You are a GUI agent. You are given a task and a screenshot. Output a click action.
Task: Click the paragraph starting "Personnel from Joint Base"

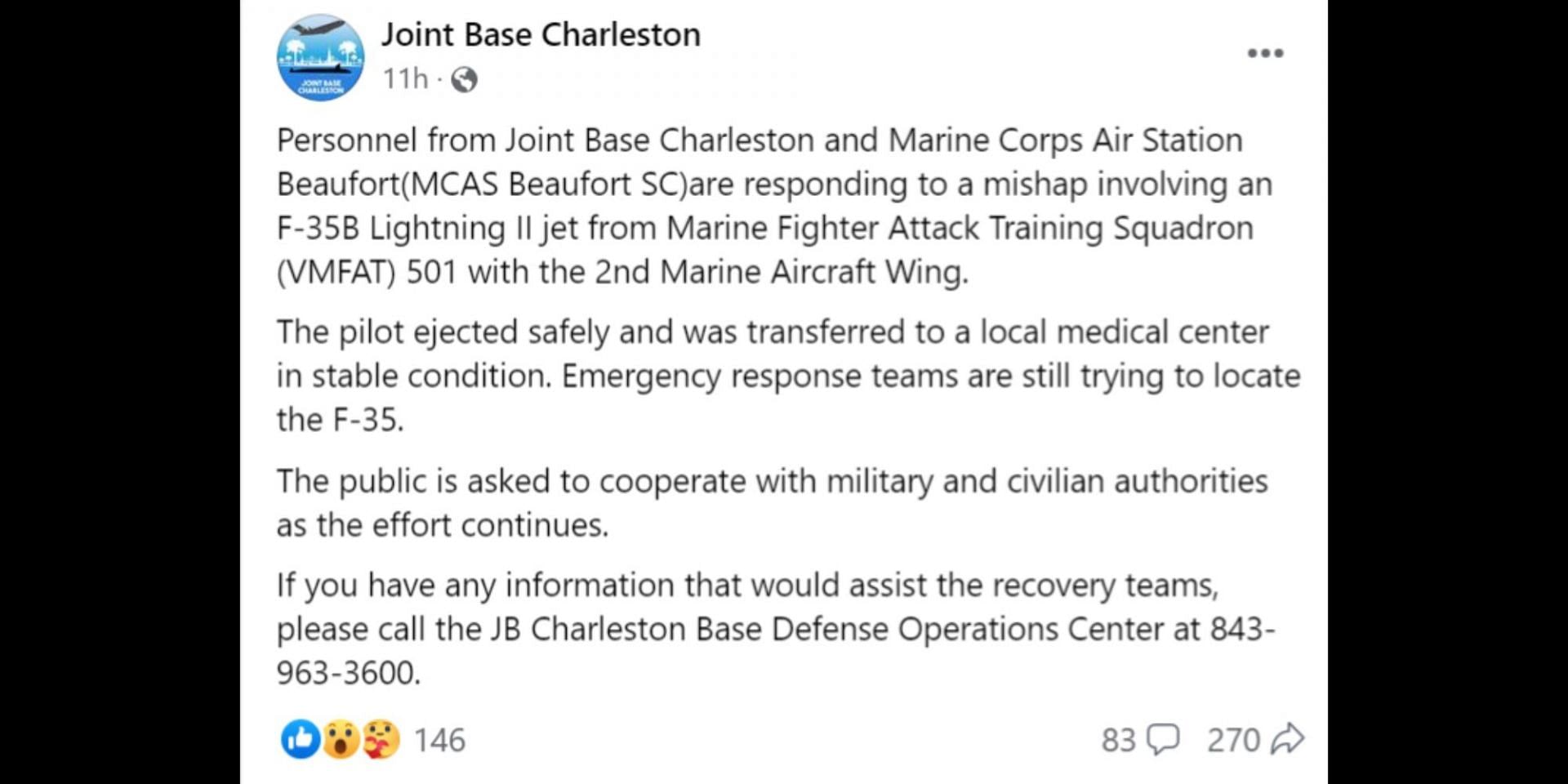point(774,206)
